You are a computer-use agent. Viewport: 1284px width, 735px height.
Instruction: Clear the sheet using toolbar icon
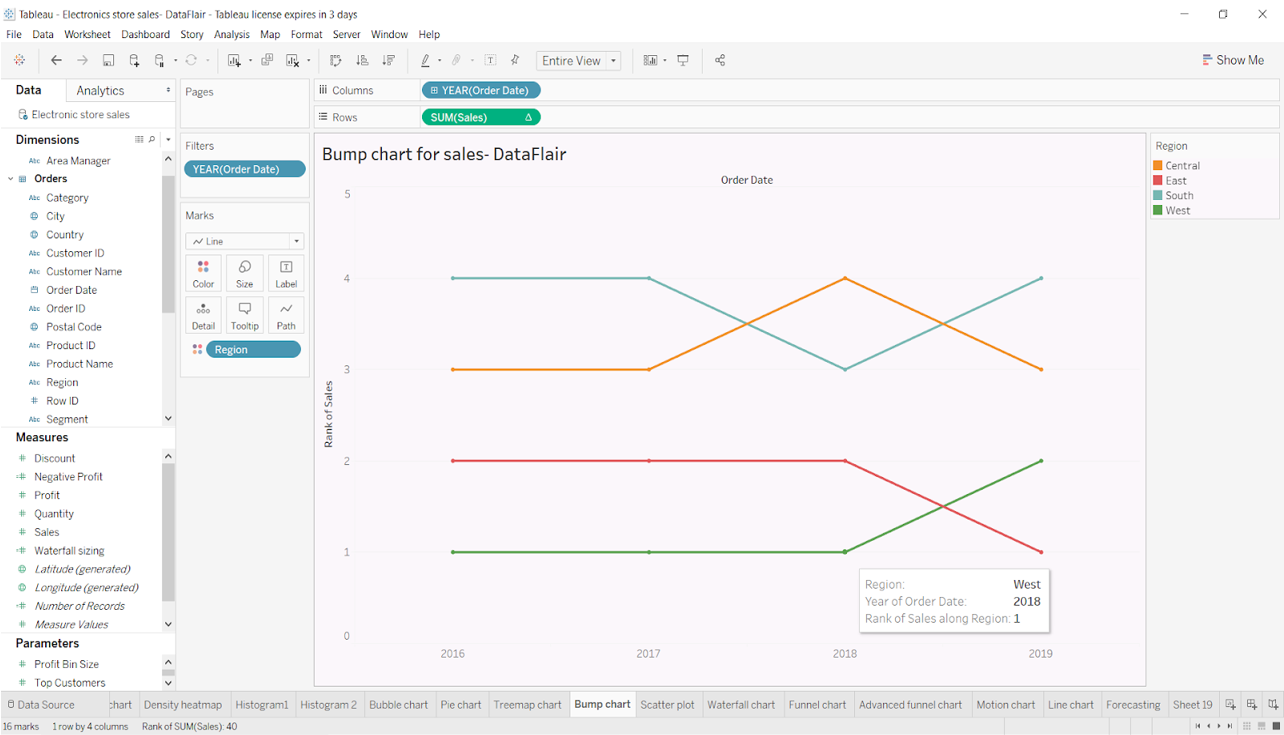[293, 60]
